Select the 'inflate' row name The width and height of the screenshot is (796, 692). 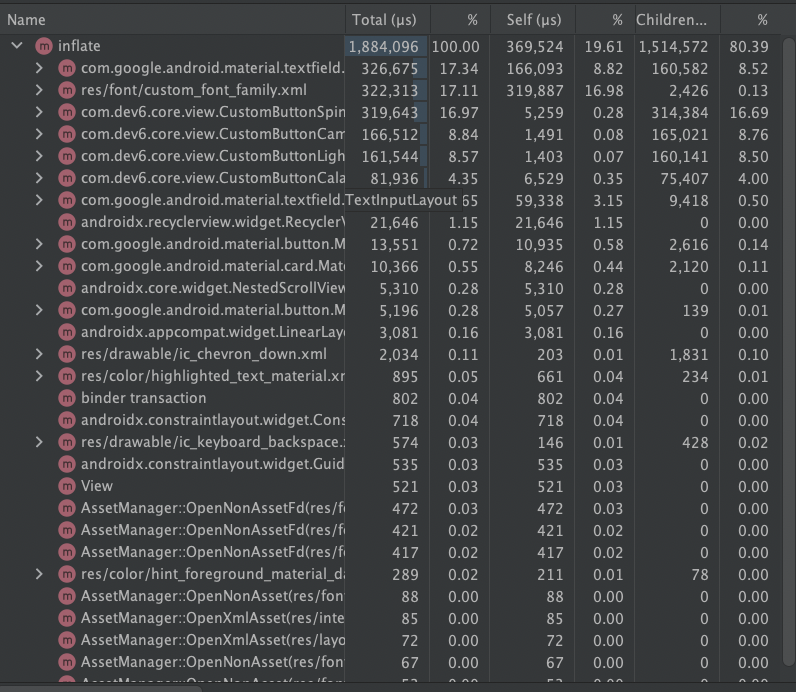click(x=79, y=46)
